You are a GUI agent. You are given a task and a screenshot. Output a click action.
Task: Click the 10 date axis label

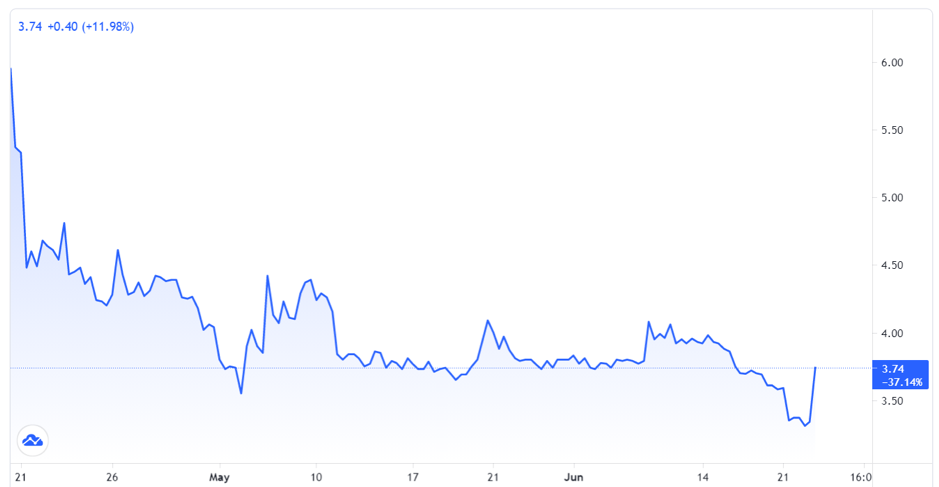[316, 477]
